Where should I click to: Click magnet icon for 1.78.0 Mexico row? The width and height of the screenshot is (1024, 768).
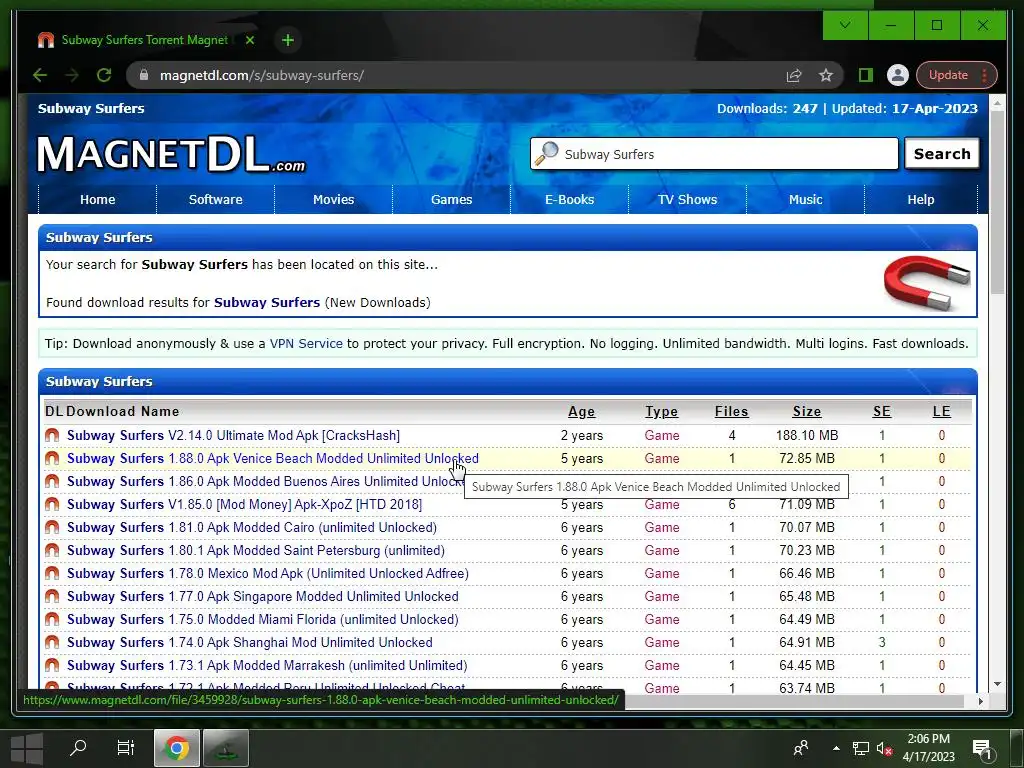click(x=52, y=573)
